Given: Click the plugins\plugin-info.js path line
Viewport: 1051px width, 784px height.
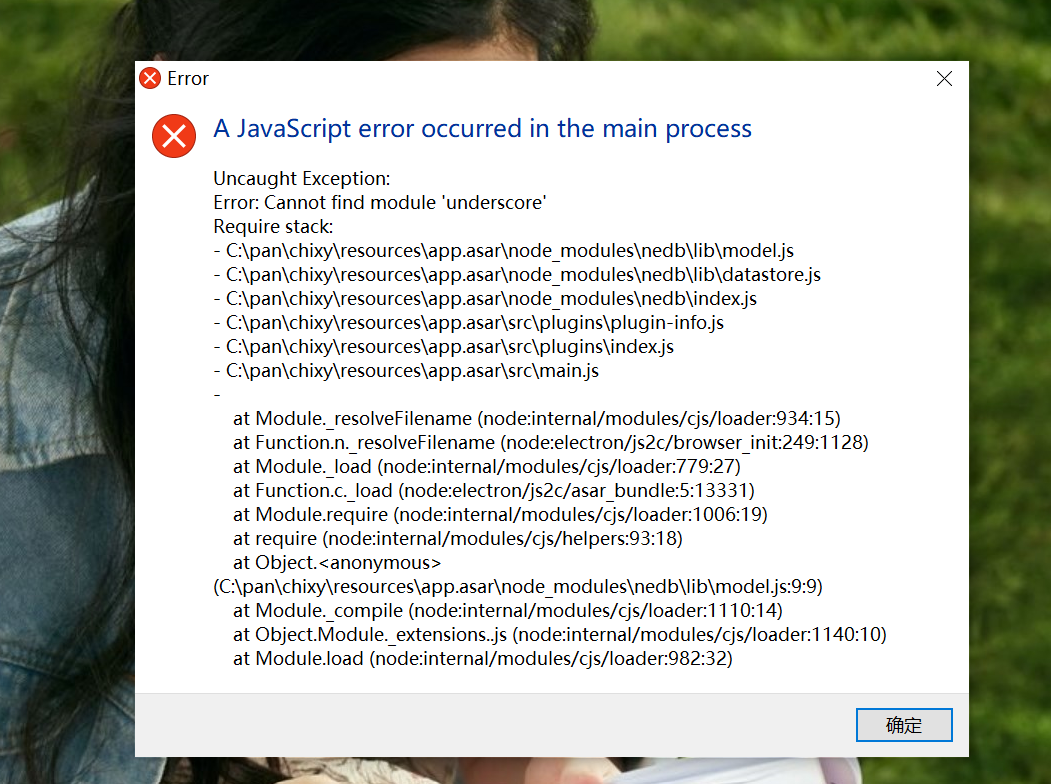Looking at the screenshot, I should pos(469,323).
